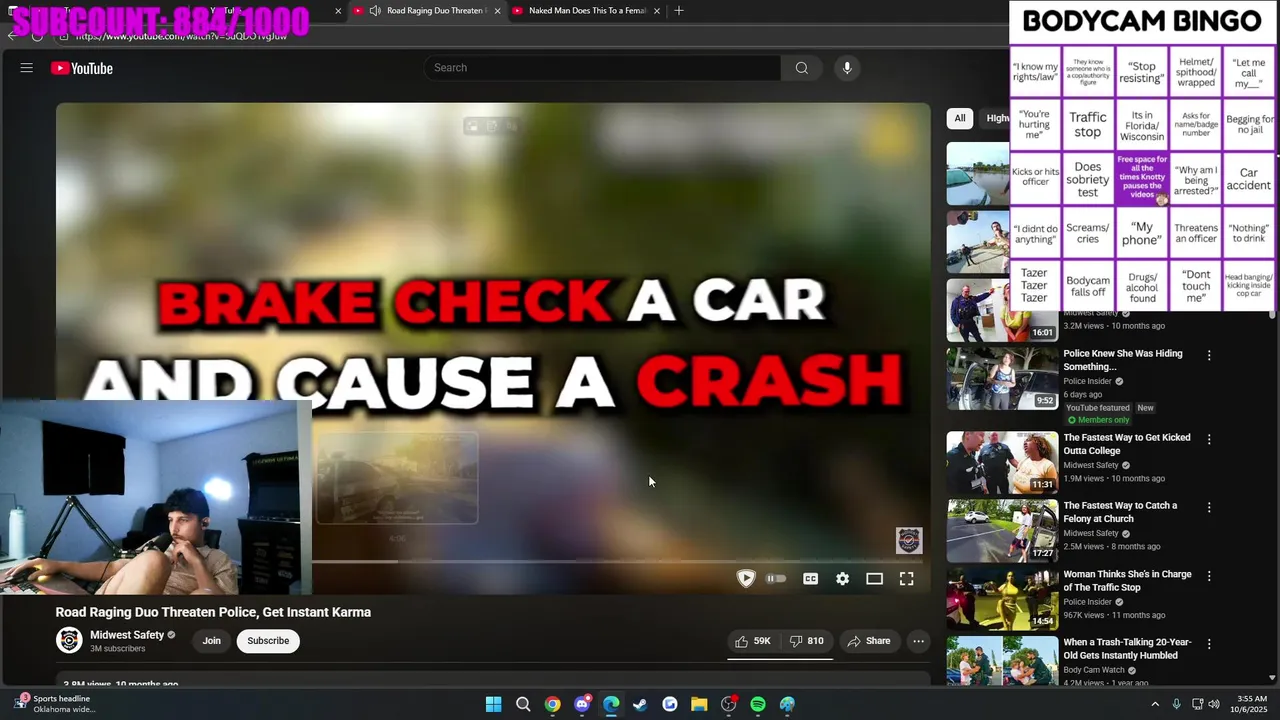Open the 17:27 video thumbnail
The height and width of the screenshot is (720, 1280).
[x=1002, y=531]
